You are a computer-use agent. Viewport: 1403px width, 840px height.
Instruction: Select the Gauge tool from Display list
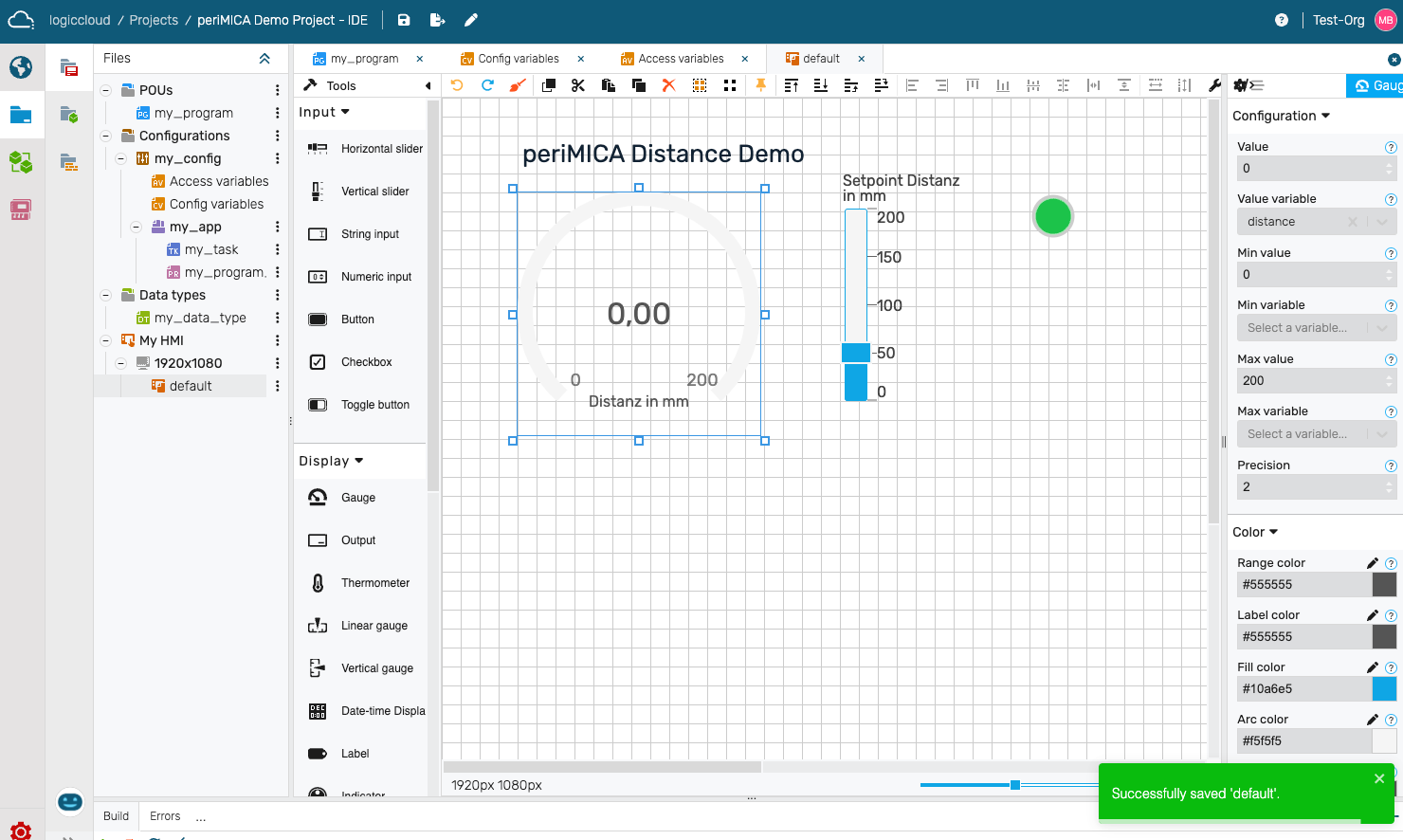(358, 498)
